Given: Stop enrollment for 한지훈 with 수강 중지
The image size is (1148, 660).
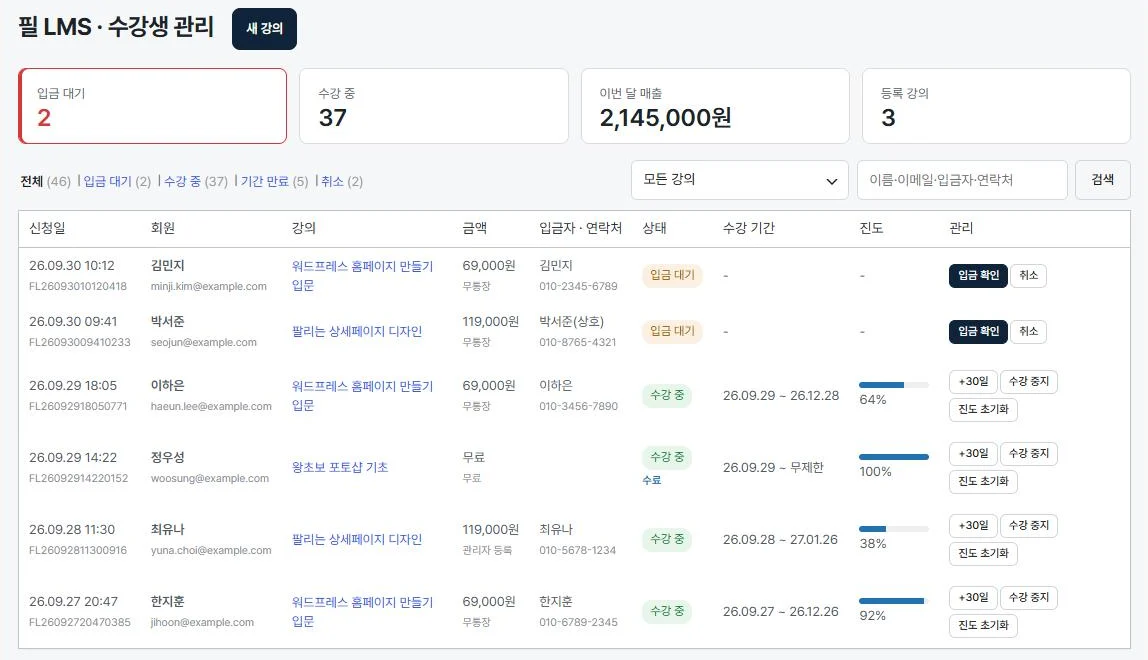Looking at the screenshot, I should (x=1029, y=598).
